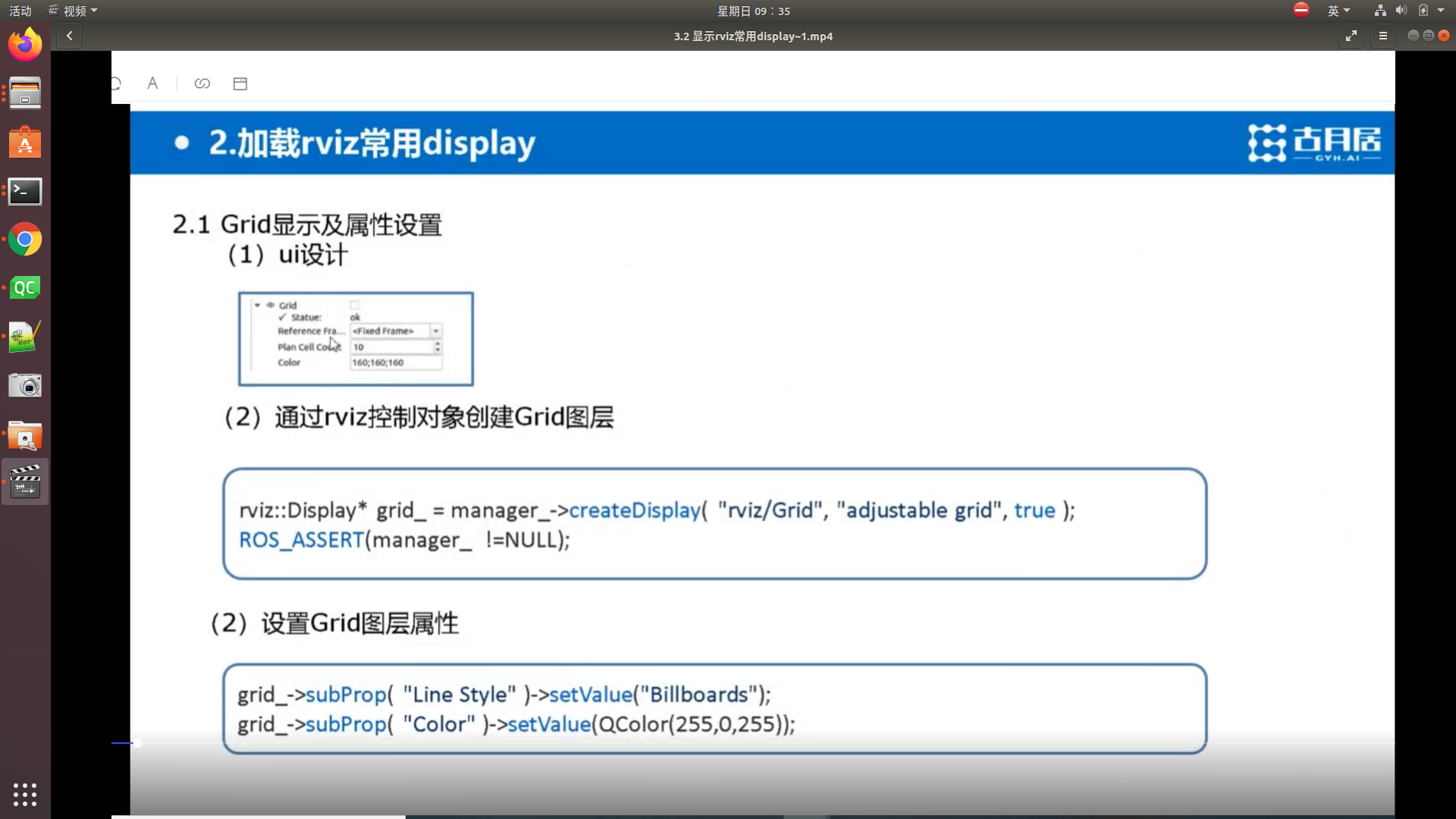
Task: Click the word 'true' in the code
Action: (x=1034, y=510)
